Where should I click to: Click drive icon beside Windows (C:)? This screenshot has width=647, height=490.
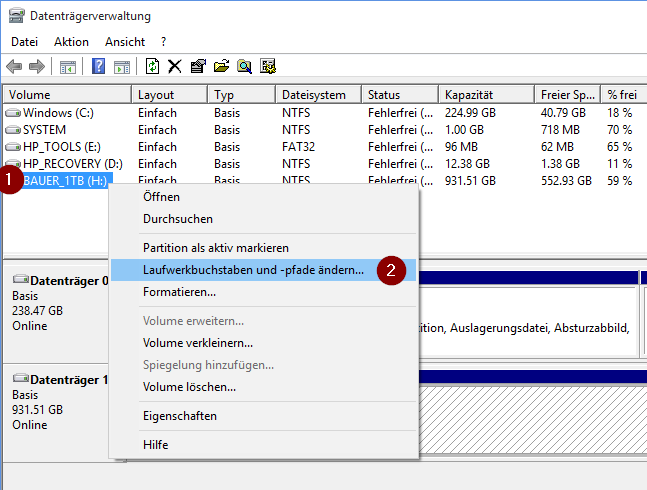[13, 113]
